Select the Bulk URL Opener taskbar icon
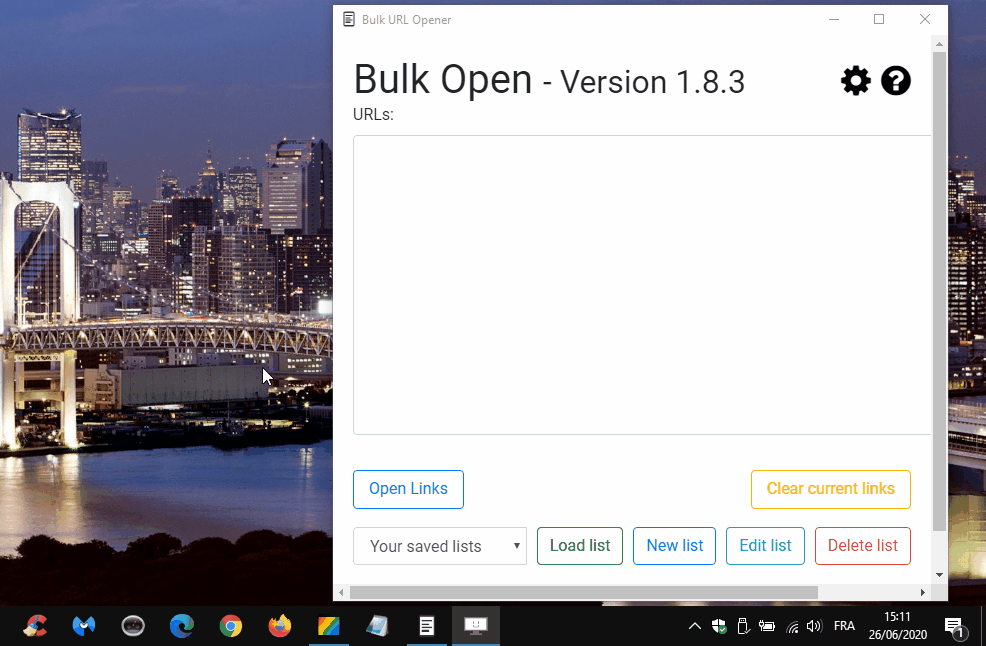Screen dimensions: 986x646 (x=427, y=626)
